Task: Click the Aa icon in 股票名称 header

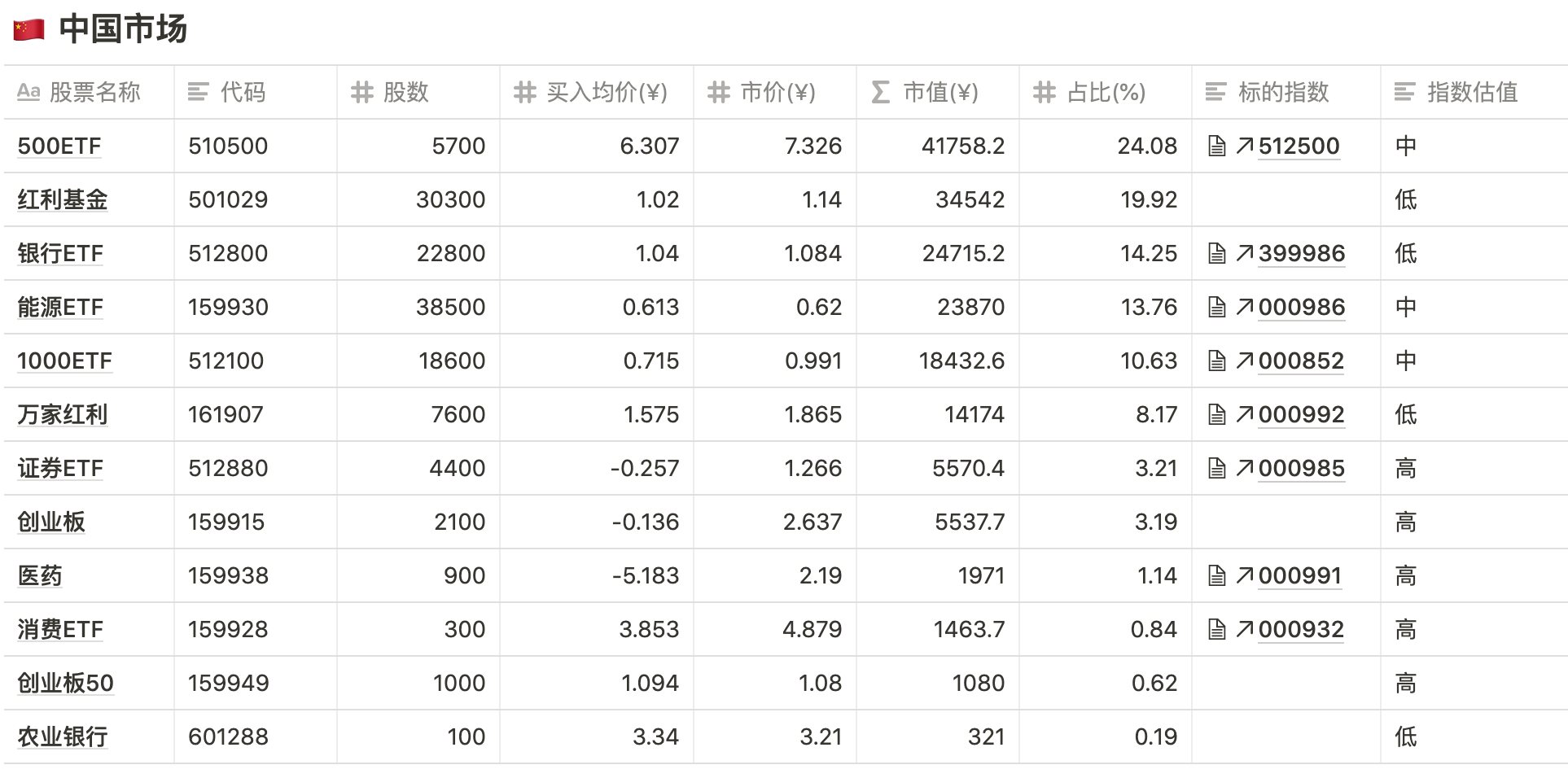Action: coord(28,92)
